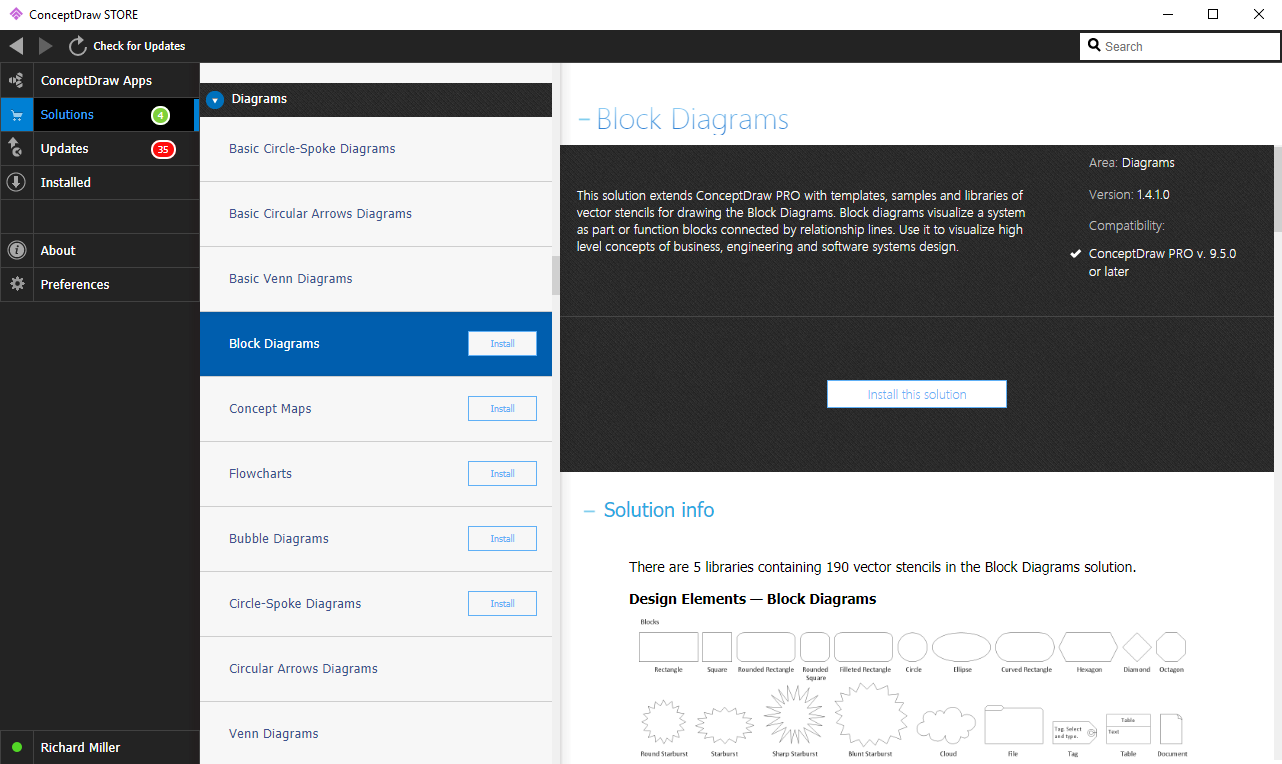Select the Circle-Spoke Diagrams row
This screenshot has width=1282, height=764.
coord(376,604)
